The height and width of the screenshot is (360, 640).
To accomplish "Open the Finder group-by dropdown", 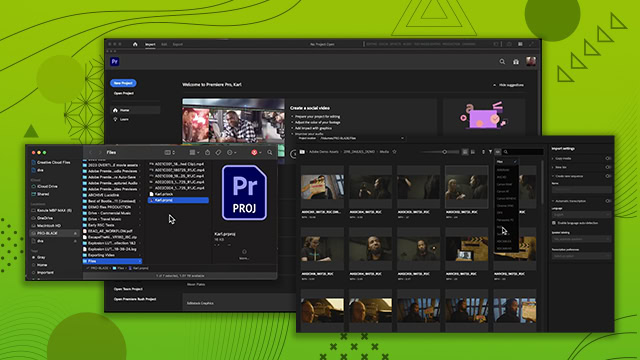I will (194, 152).
